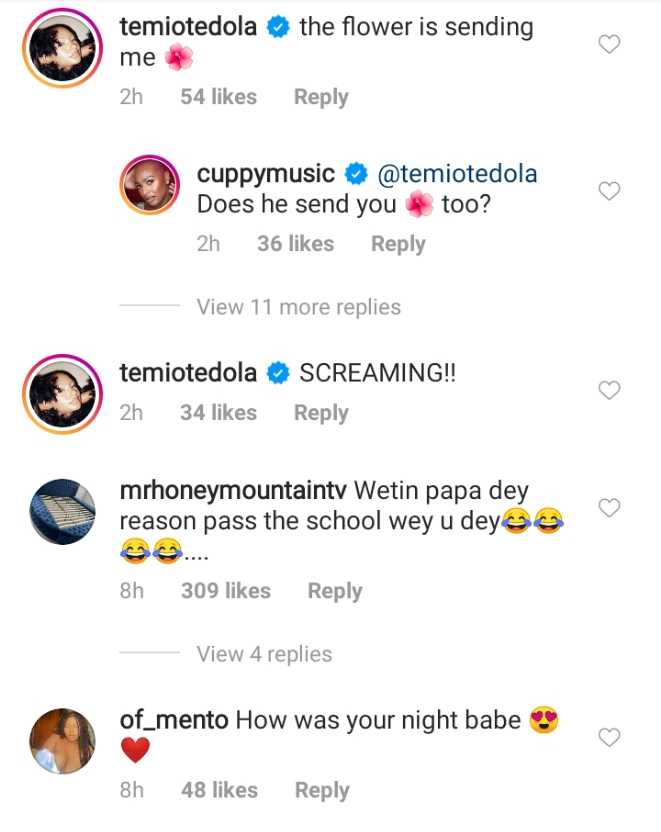Reply to cuppymusic's comment

(x=398, y=244)
